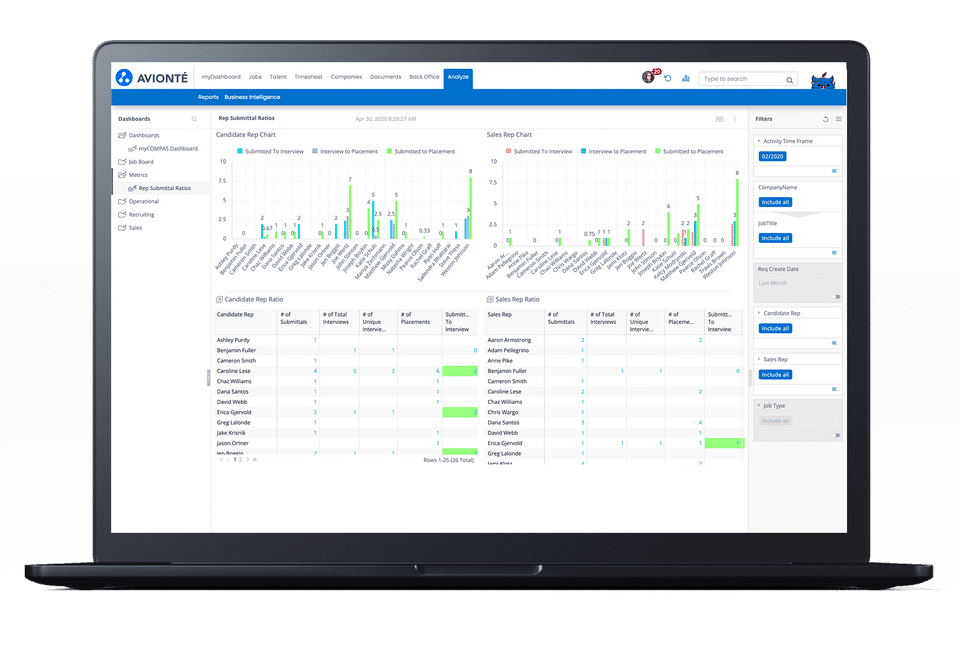Toggle the Candidate Rep filter switch
This screenshot has height=652, width=960.
click(x=834, y=343)
